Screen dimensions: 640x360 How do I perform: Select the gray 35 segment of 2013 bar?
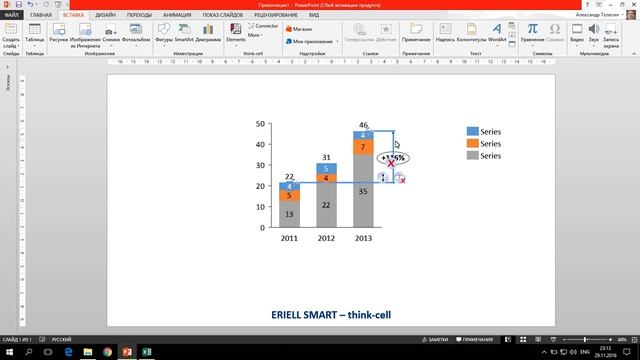pos(363,191)
